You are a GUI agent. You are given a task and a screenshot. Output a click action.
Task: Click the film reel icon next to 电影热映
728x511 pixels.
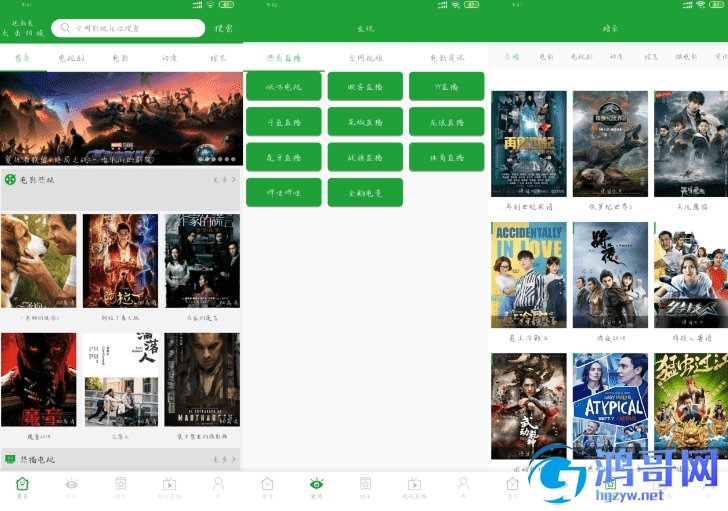(10, 180)
